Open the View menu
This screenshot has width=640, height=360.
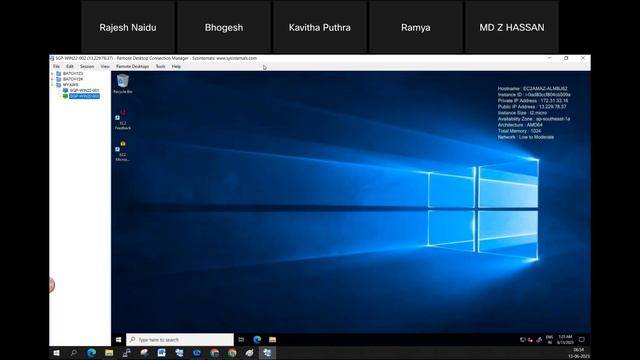(105, 66)
